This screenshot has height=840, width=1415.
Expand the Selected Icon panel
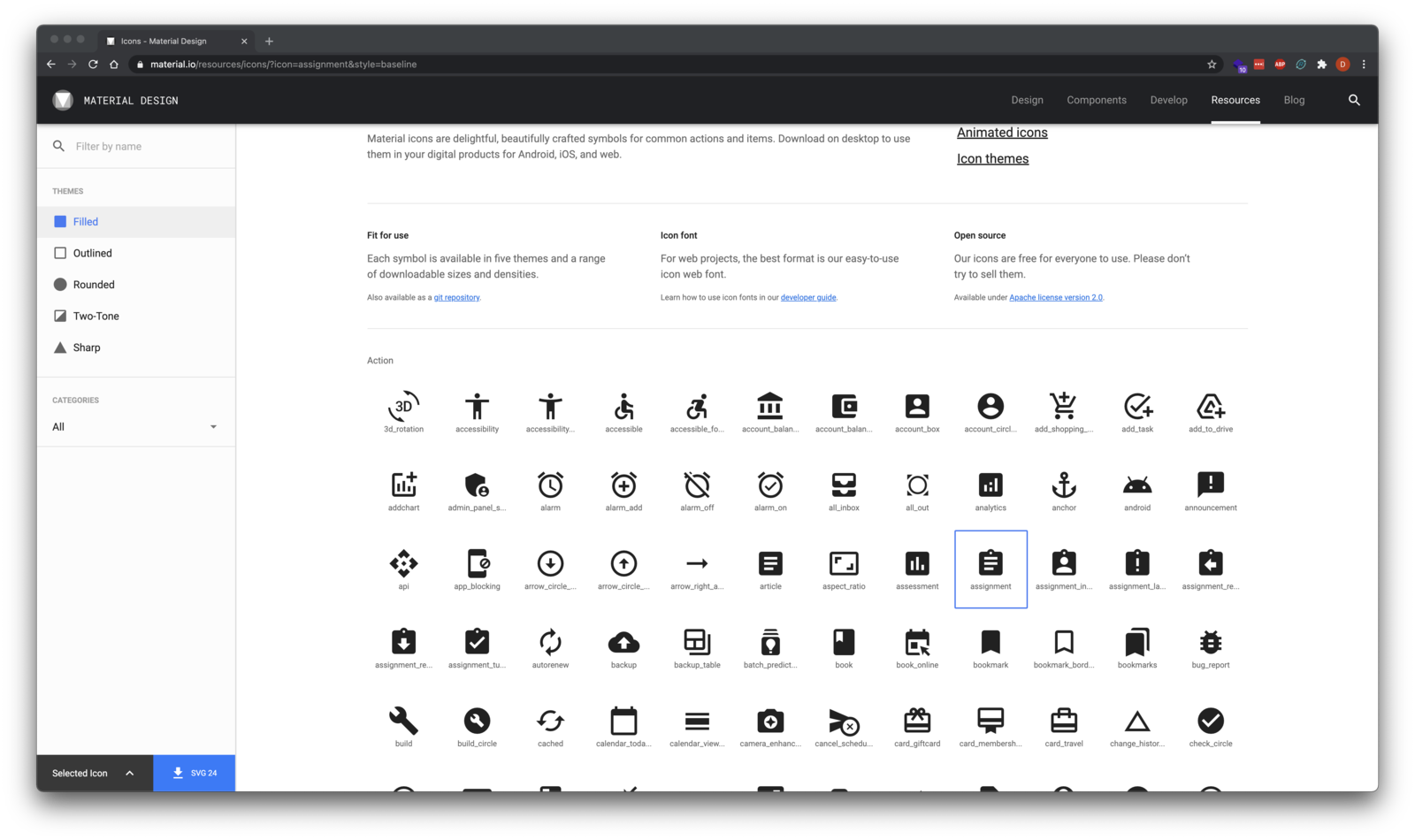(95, 773)
